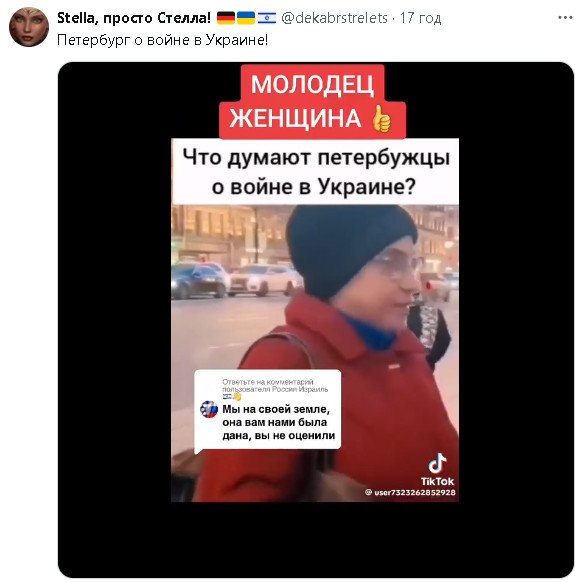Open the three-dot more options menu

tap(565, 17)
